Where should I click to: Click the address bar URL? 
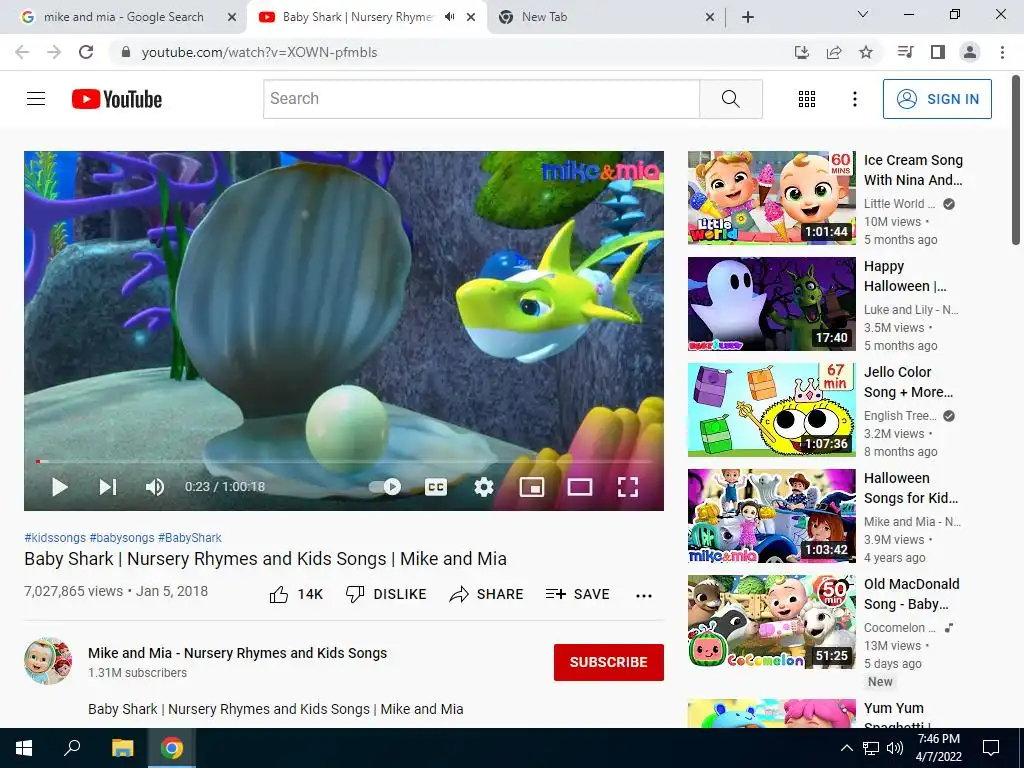point(259,52)
